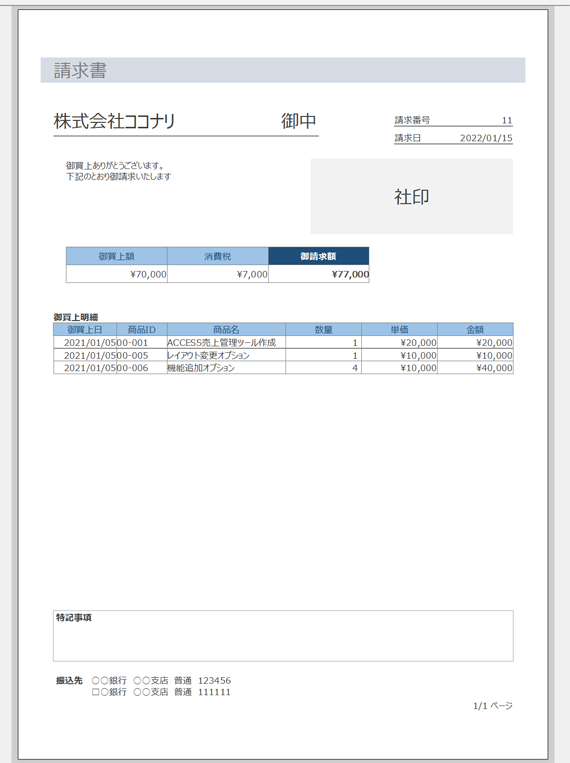Viewport: 570px width, 763px height.
Task: Select the 請求番号 value 11
Action: click(x=507, y=120)
